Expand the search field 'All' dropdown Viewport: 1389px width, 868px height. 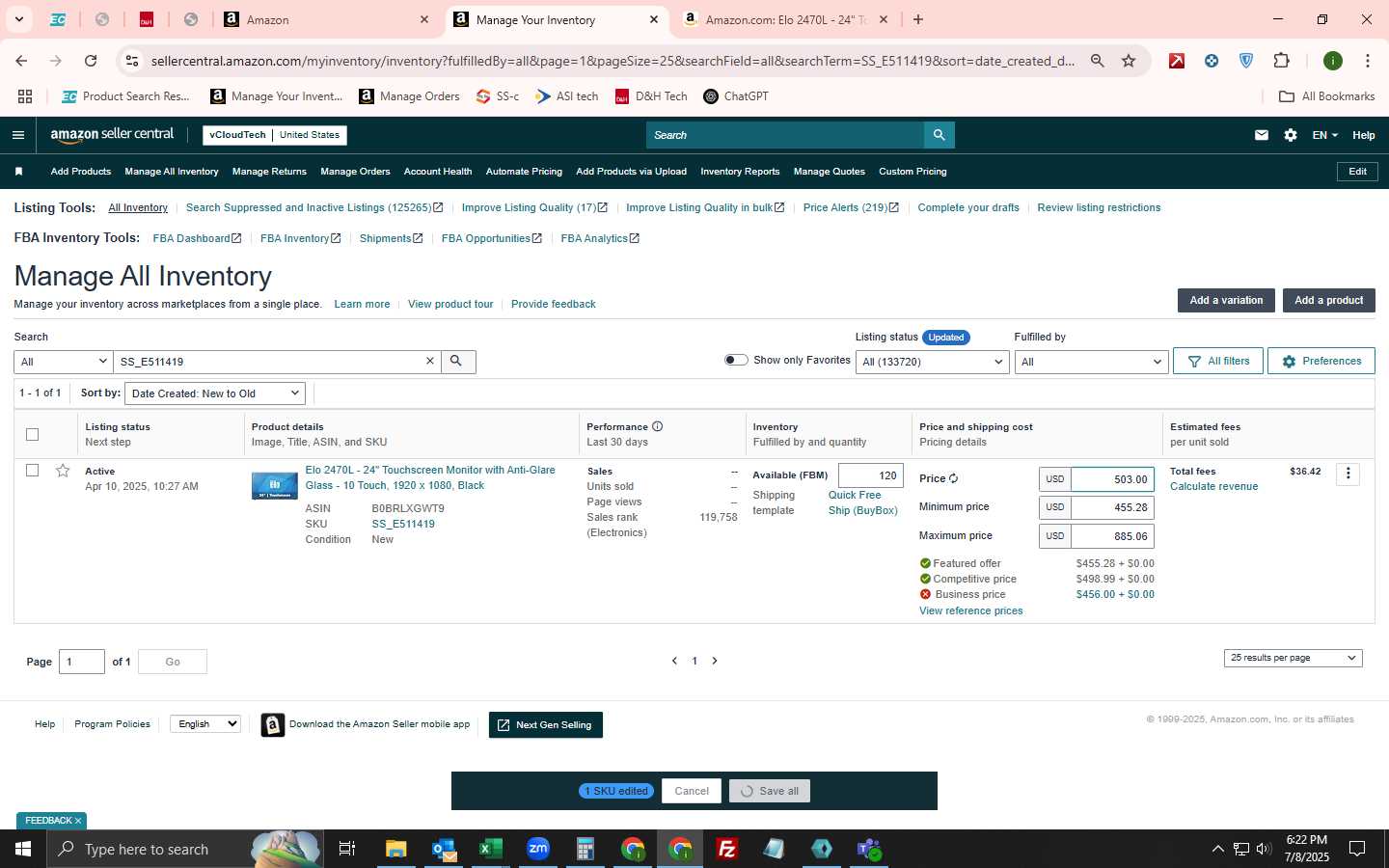[64, 362]
